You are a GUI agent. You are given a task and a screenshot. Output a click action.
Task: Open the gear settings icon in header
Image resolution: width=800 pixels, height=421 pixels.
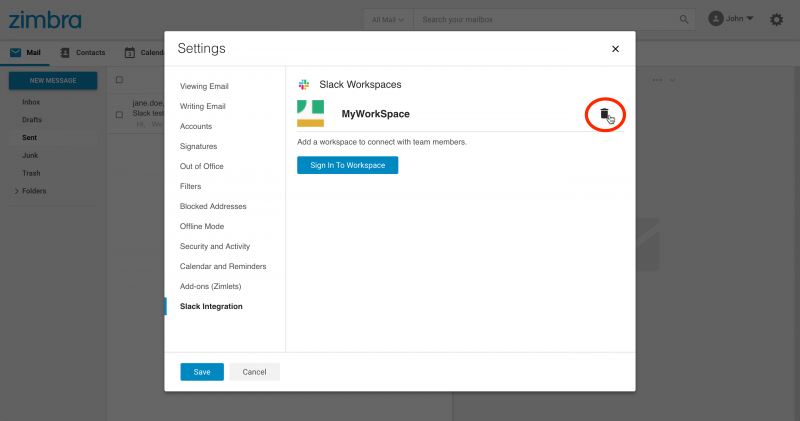(776, 20)
